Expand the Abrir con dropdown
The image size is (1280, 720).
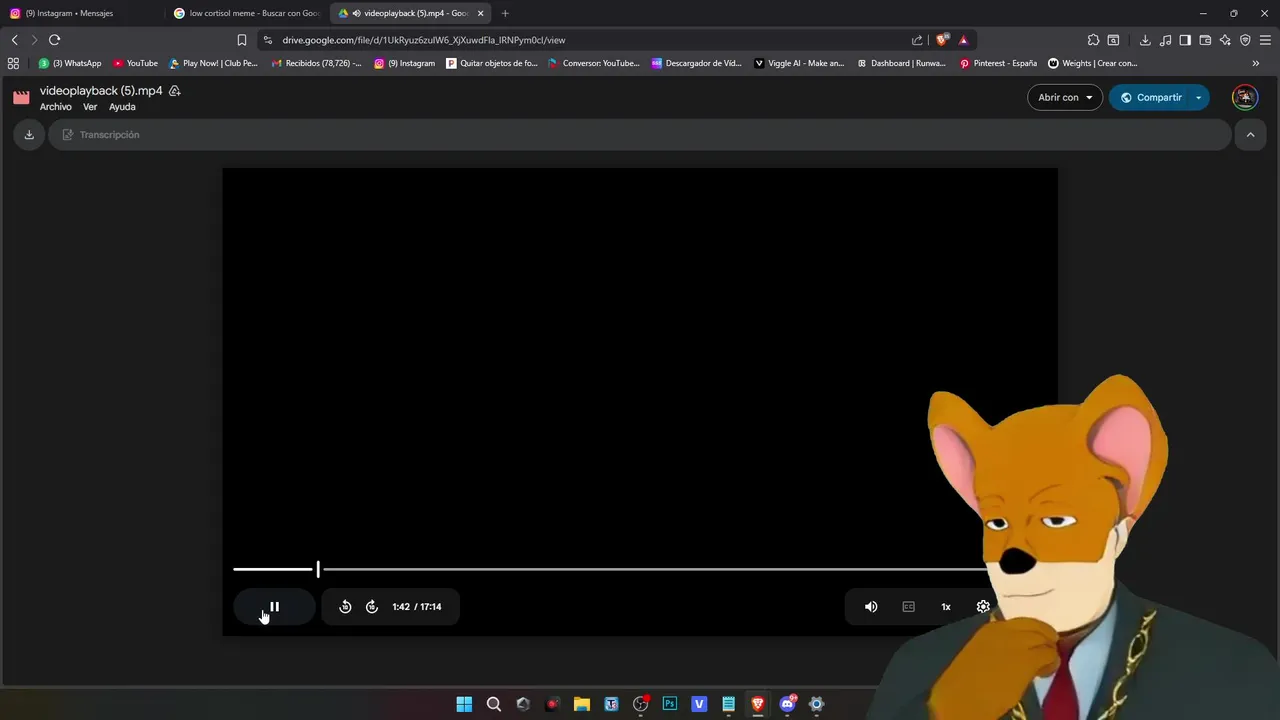click(1065, 97)
